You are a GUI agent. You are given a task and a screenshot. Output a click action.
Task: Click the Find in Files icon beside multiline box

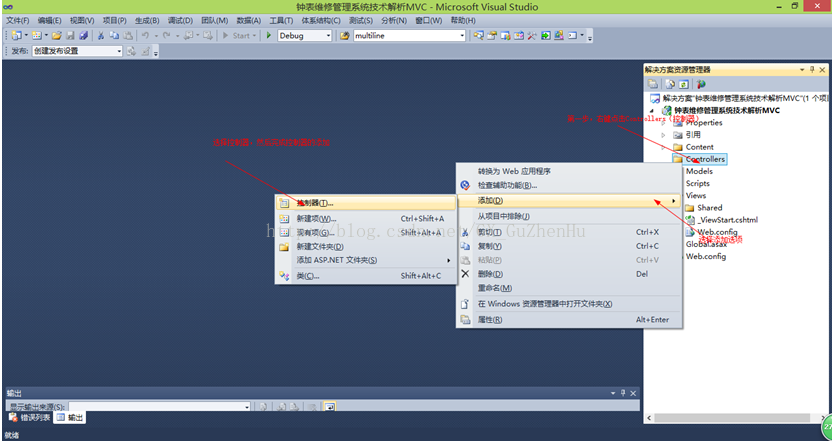tap(344, 36)
